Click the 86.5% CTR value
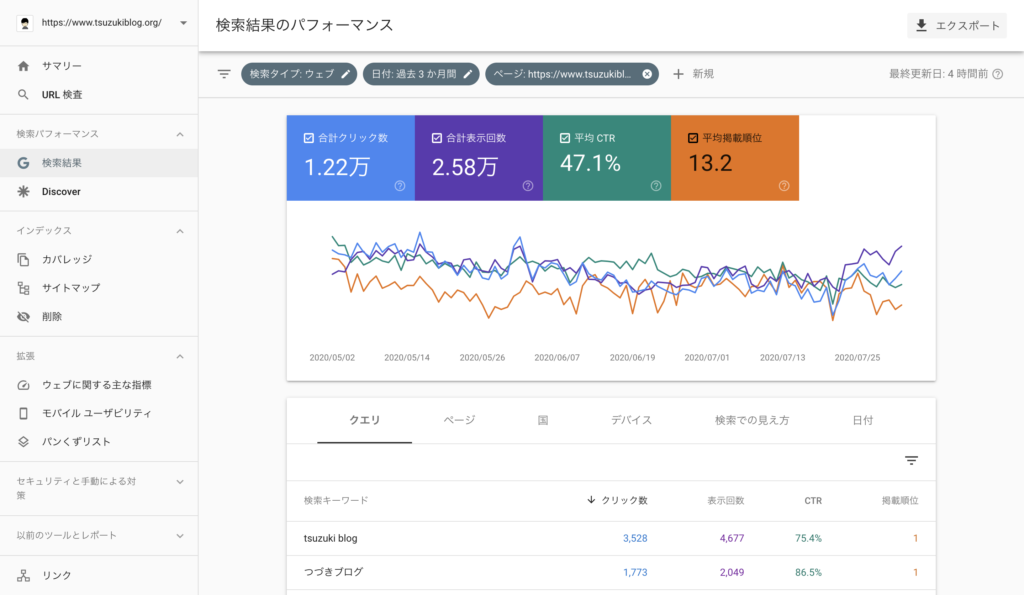The width and height of the screenshot is (1024, 595). 808,572
